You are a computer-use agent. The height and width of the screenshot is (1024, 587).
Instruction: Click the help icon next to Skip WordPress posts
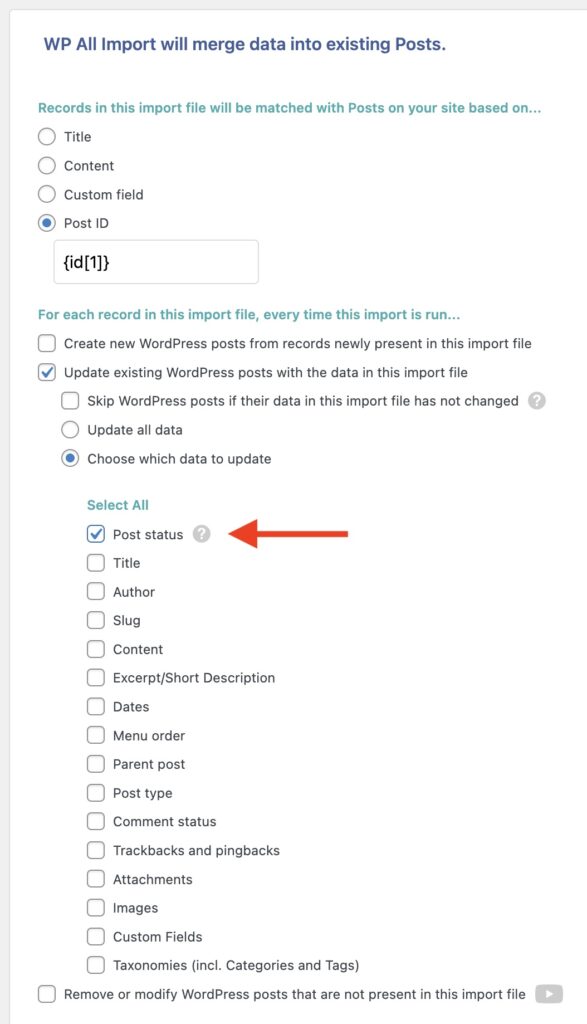tap(537, 401)
